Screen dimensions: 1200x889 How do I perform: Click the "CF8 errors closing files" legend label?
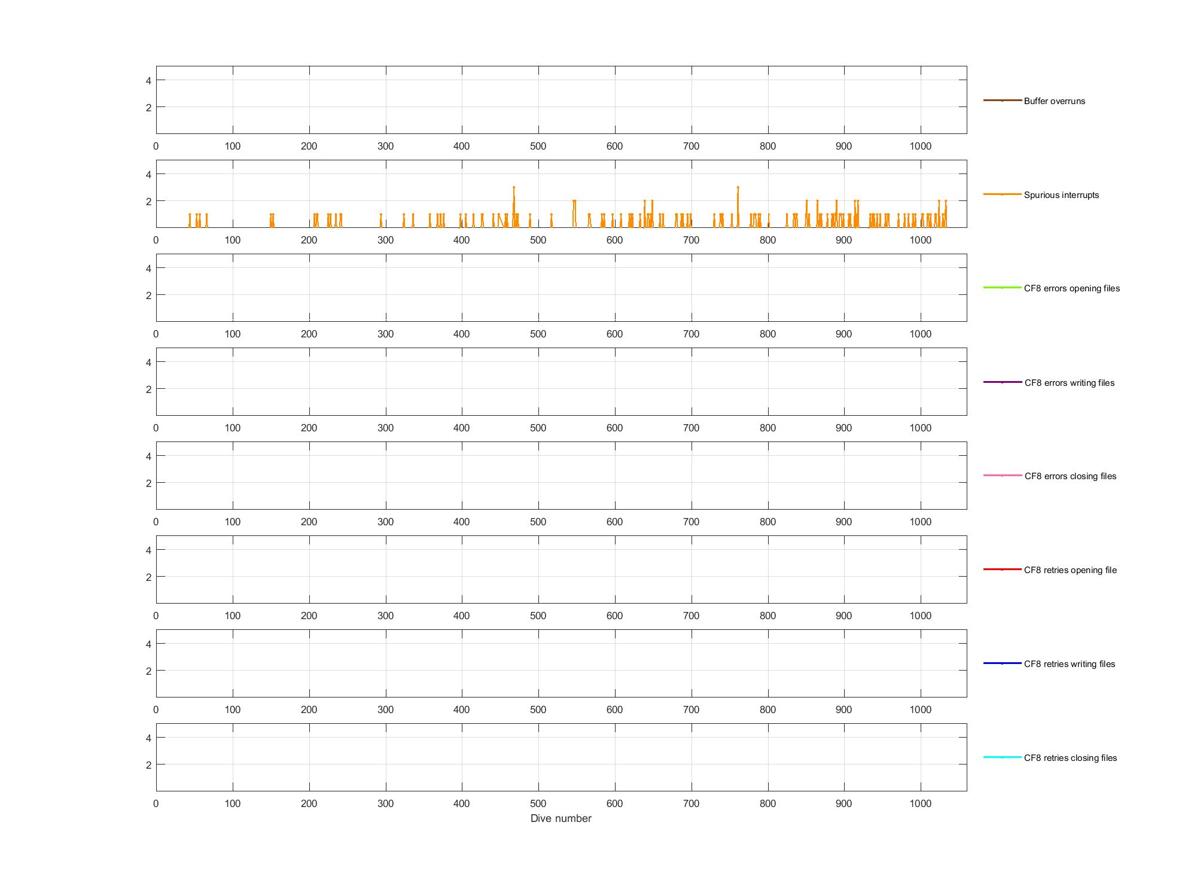point(1070,476)
